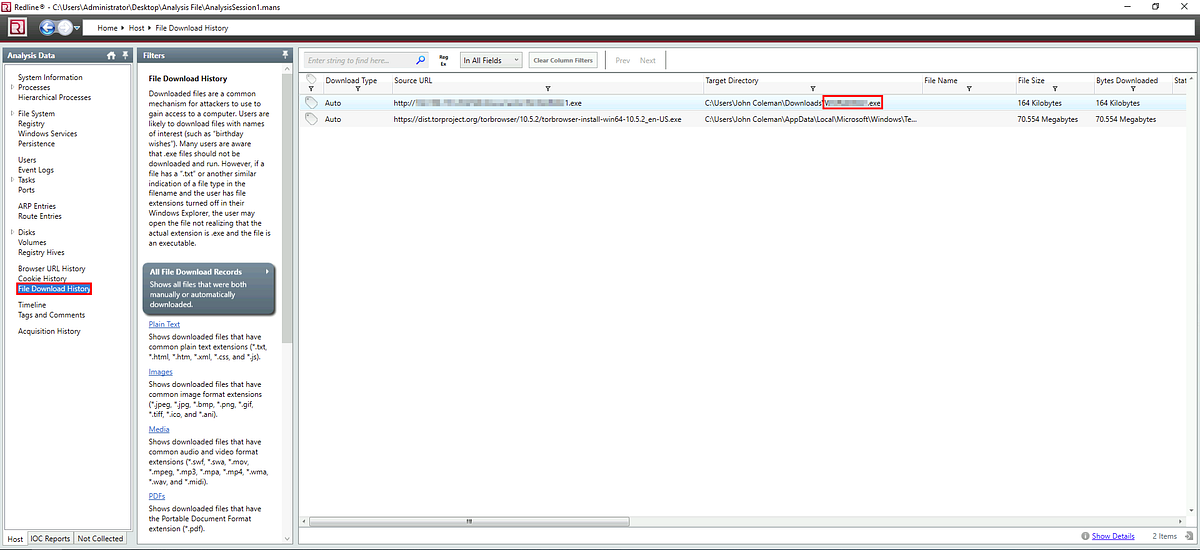The width and height of the screenshot is (1200, 550).
Task: Click the Show Details link
Action: pos(1113,536)
